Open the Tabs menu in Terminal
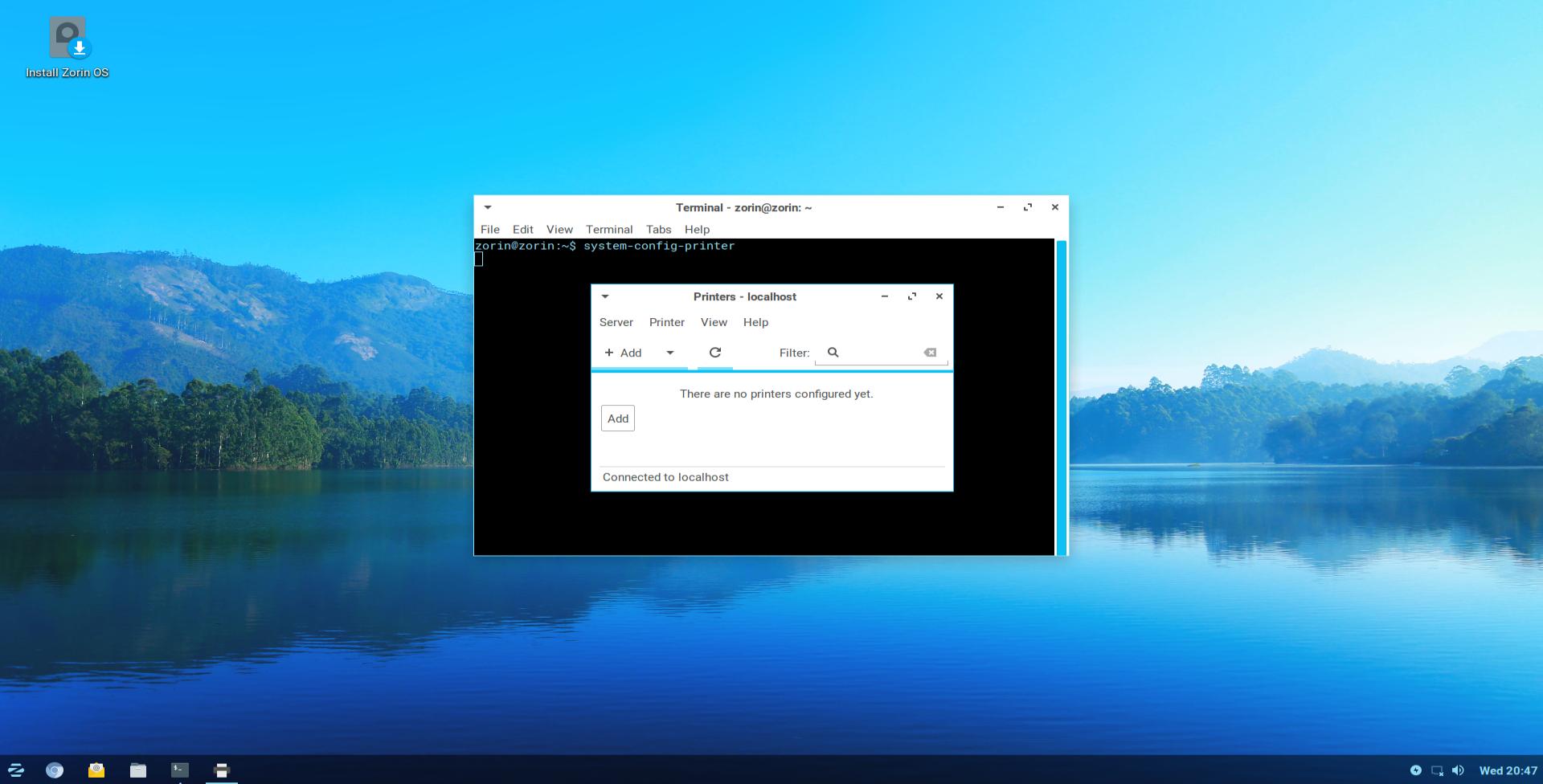This screenshot has height=784, width=1543. pyautogui.click(x=658, y=230)
